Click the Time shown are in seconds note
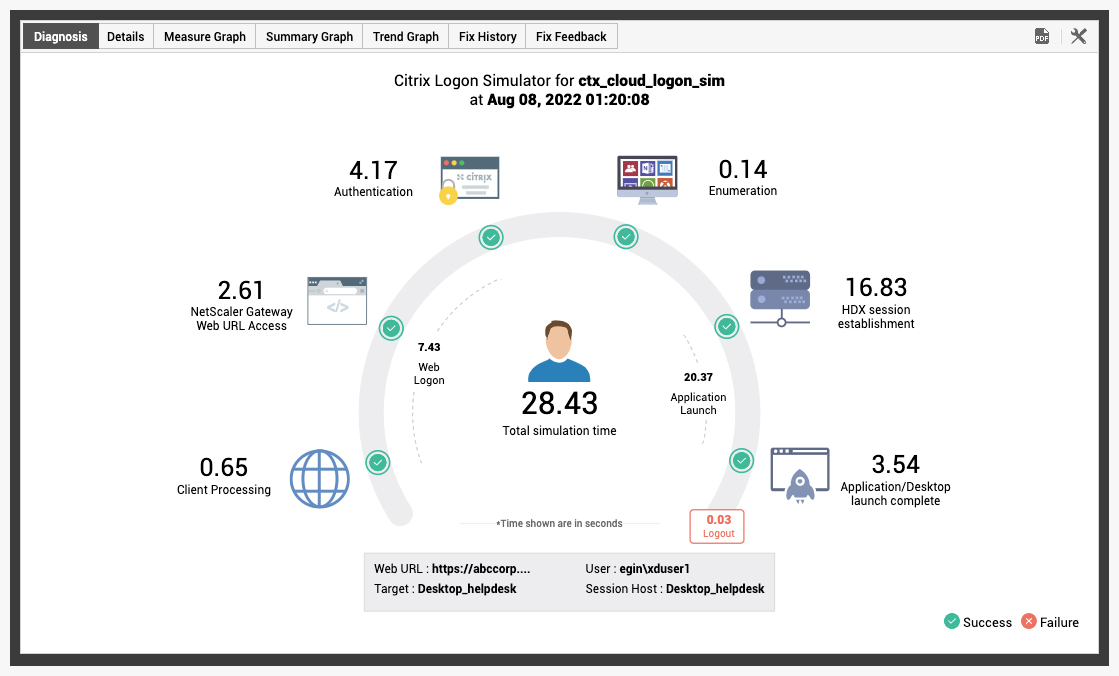Viewport: 1119px width, 676px height. coord(560,523)
